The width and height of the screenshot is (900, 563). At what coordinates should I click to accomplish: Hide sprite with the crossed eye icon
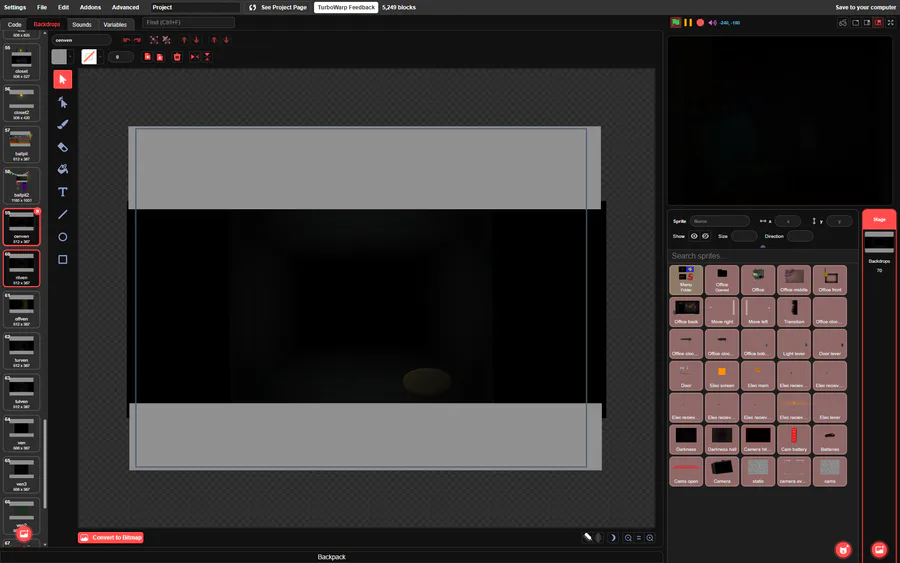[705, 236]
